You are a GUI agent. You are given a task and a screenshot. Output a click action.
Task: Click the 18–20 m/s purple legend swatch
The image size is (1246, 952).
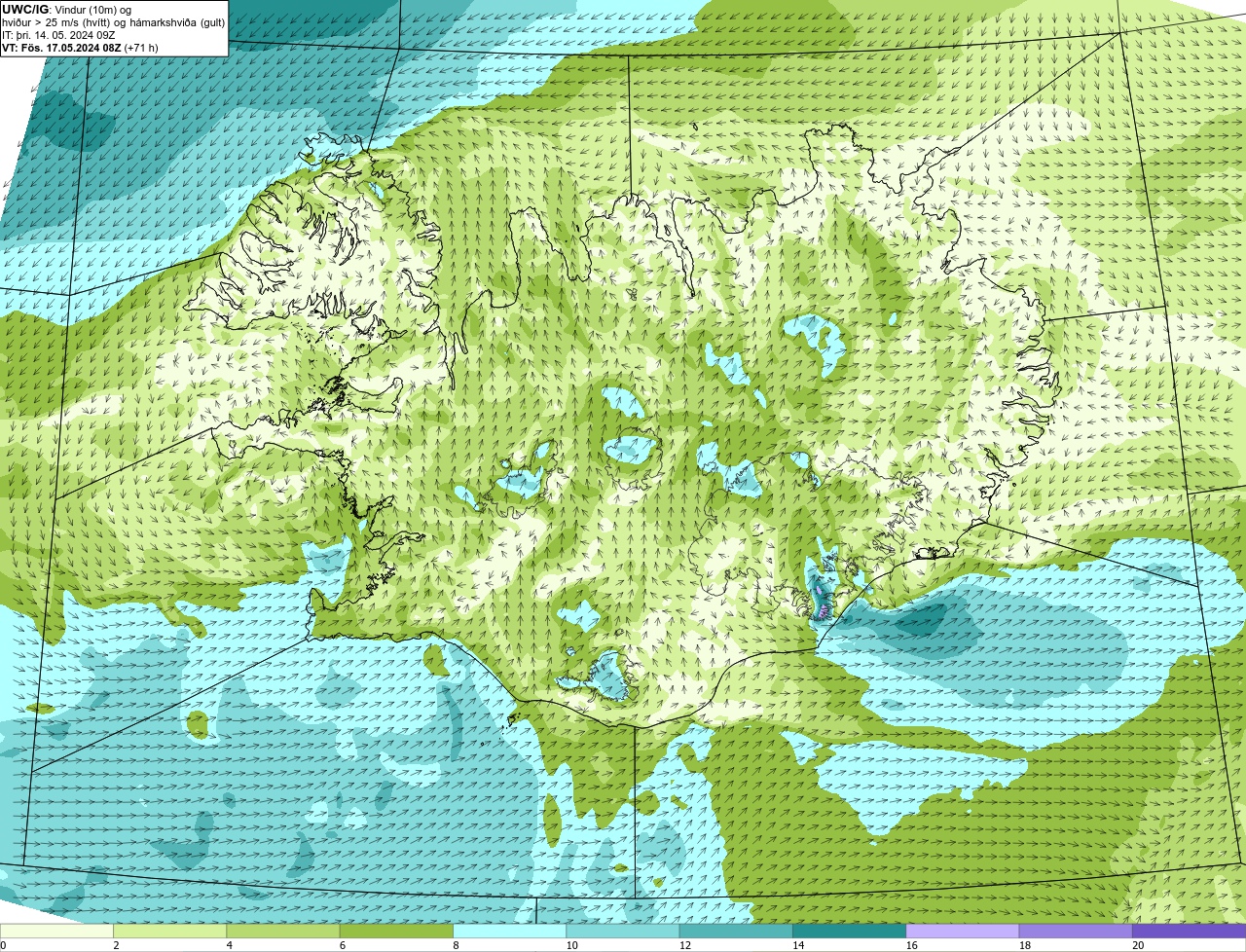click(1076, 931)
